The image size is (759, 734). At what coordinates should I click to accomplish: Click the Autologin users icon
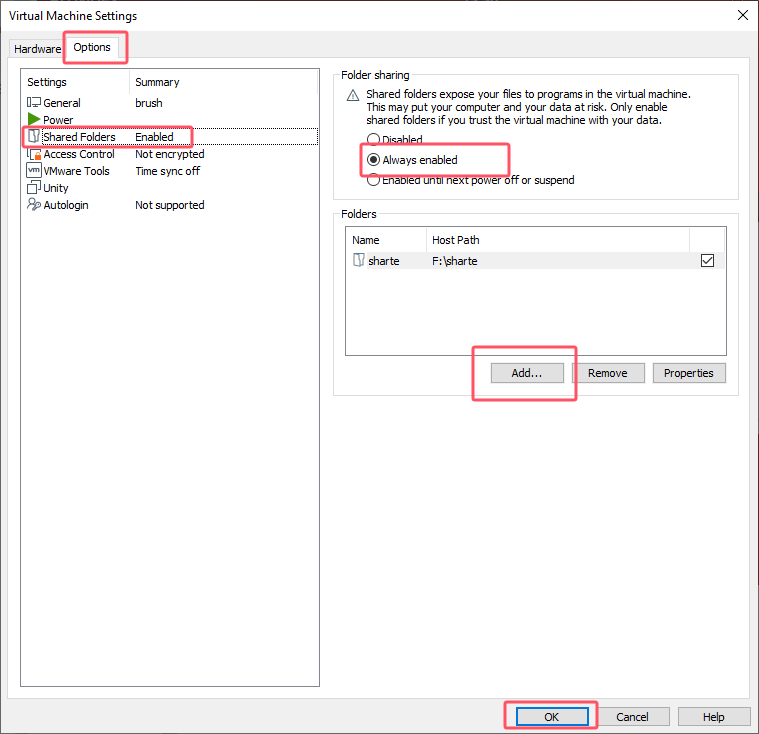coord(34,205)
